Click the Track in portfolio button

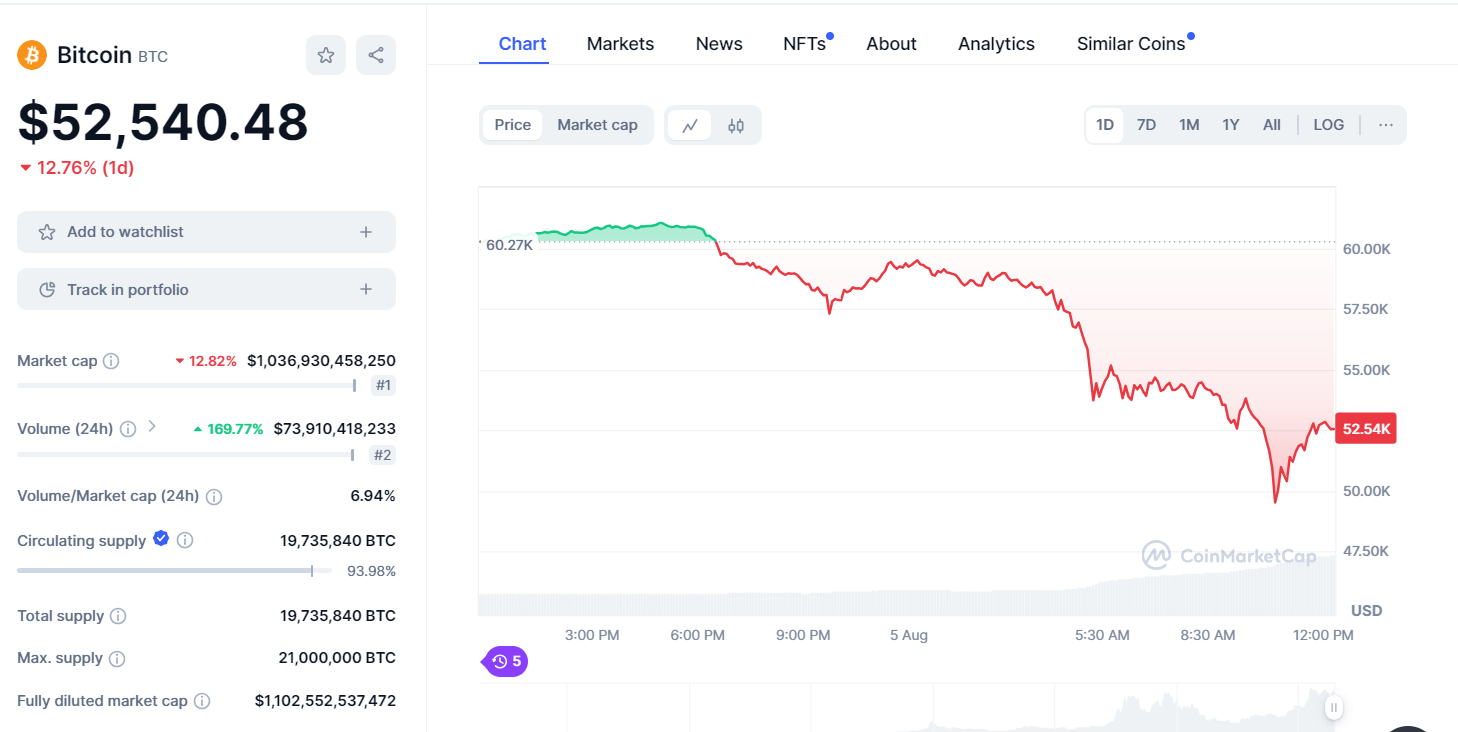(206, 289)
